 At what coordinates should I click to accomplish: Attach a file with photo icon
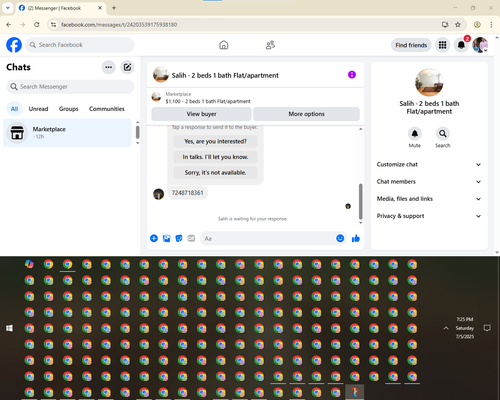[x=166, y=238]
